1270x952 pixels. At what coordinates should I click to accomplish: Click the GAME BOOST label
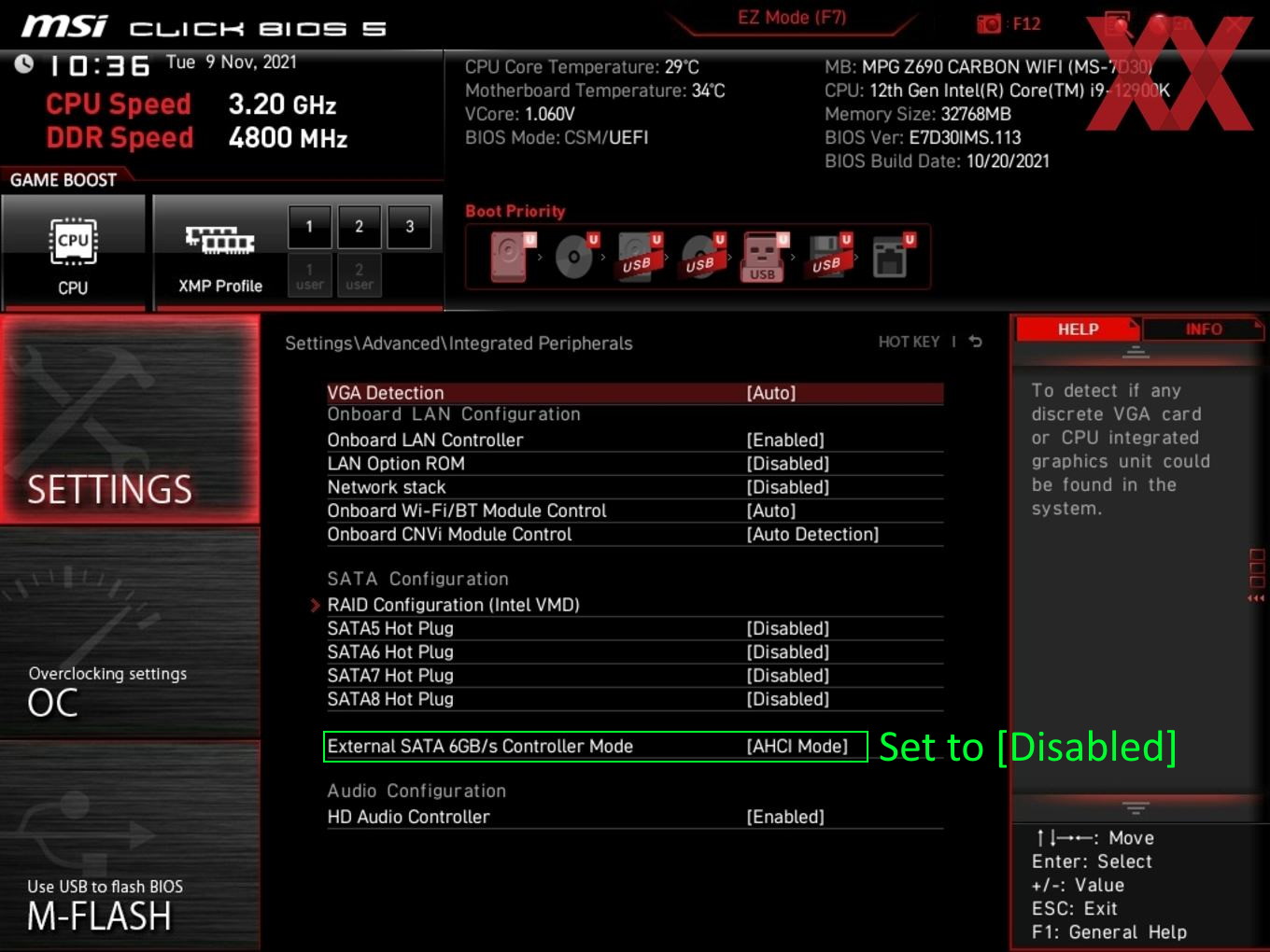click(63, 180)
